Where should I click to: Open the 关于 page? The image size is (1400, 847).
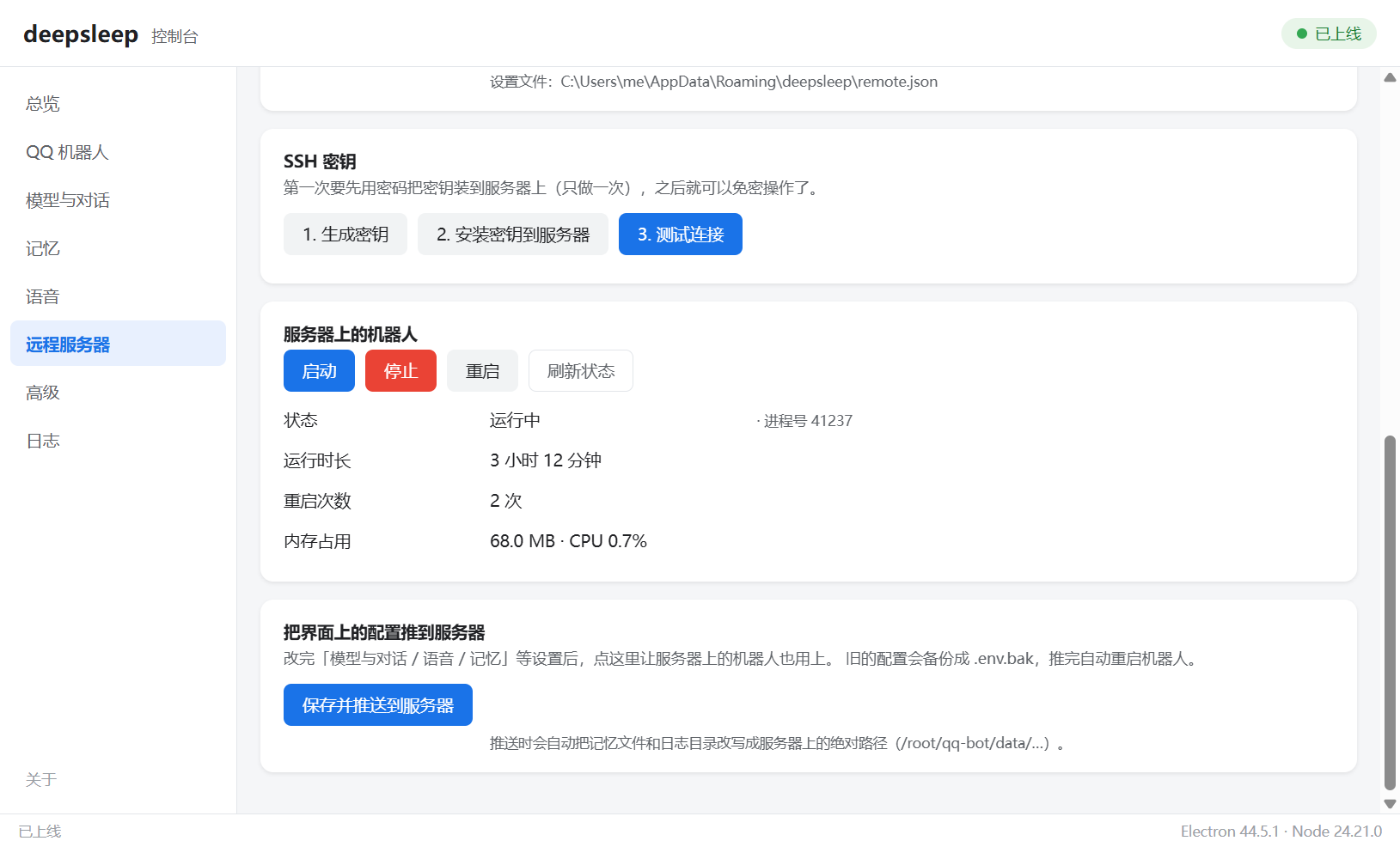click(40, 779)
